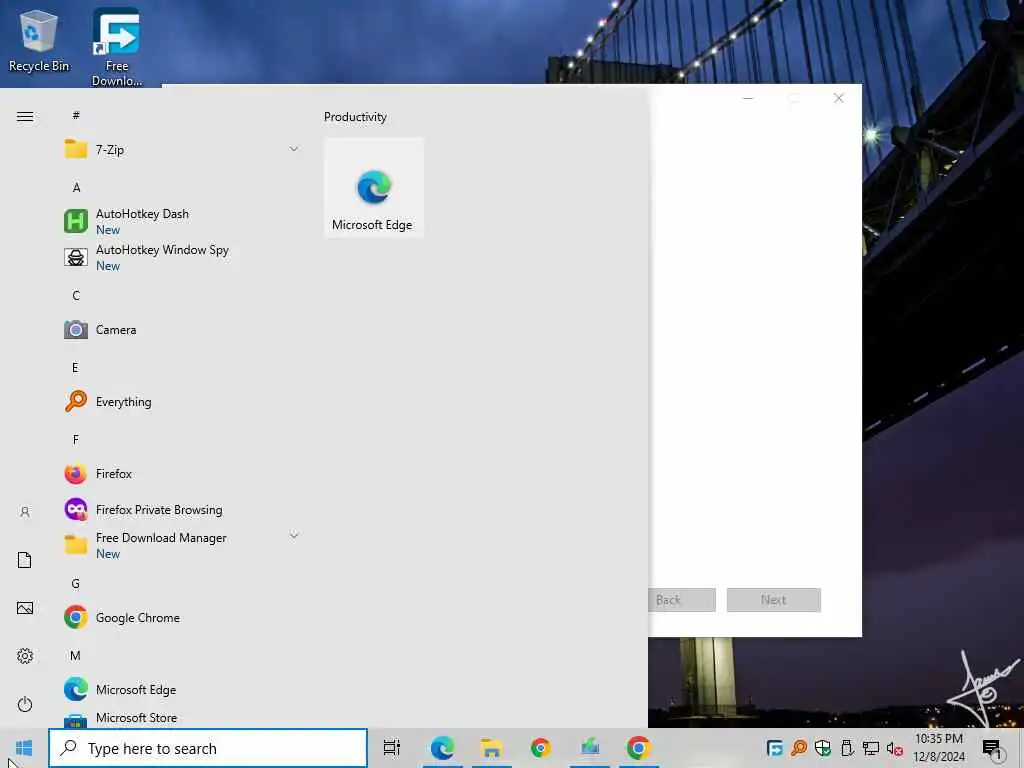Launch Everything search app

point(182,402)
